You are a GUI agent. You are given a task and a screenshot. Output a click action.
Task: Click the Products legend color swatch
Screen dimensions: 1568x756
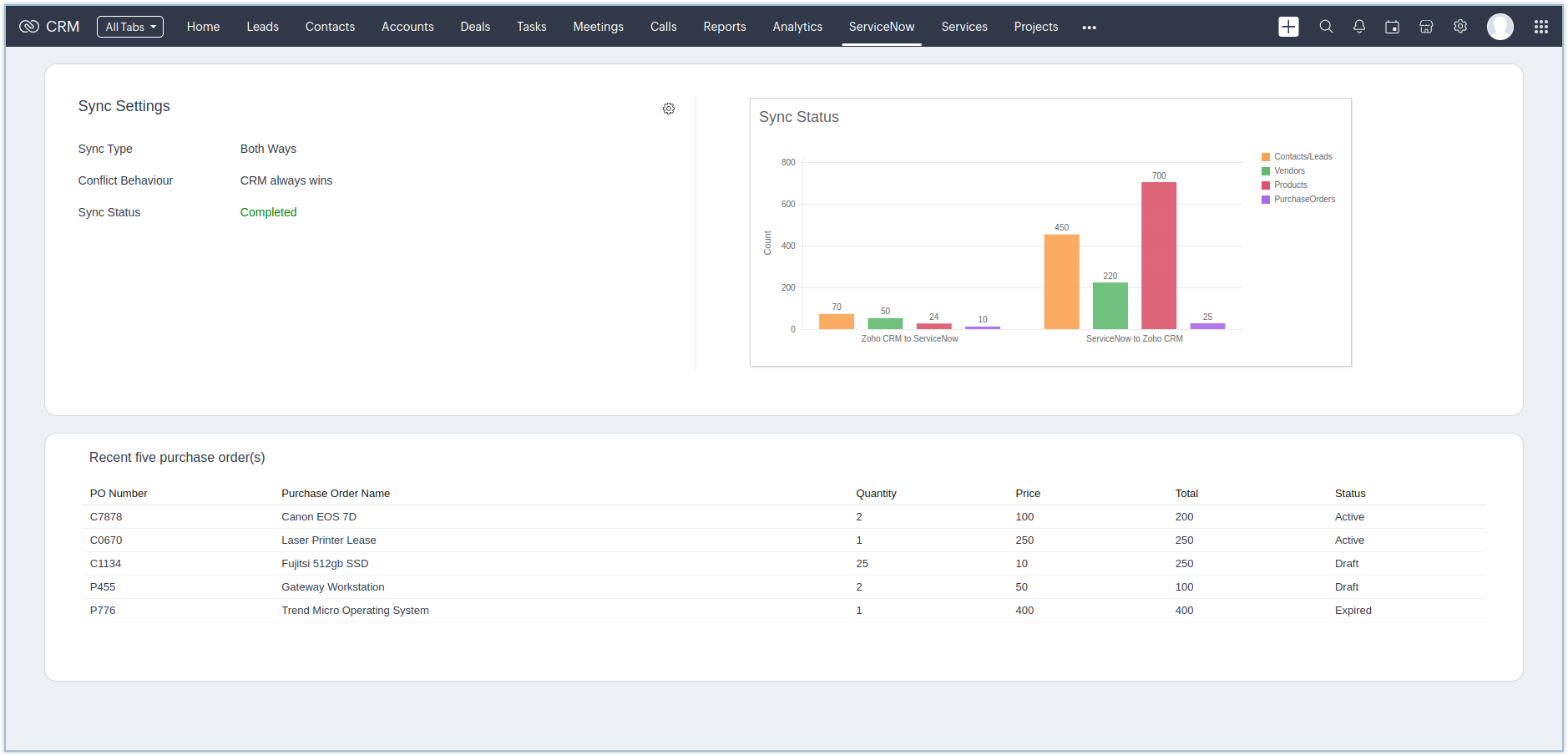pyautogui.click(x=1266, y=185)
